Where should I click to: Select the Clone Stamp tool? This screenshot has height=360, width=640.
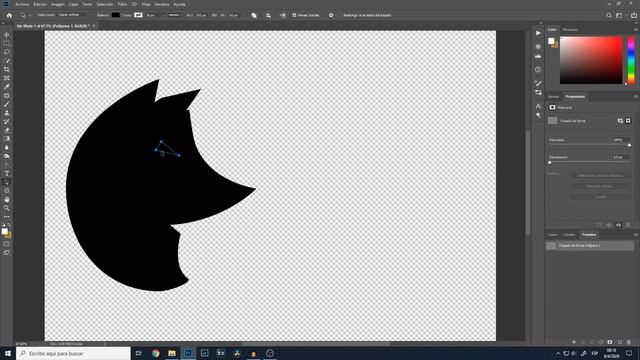click(7, 113)
